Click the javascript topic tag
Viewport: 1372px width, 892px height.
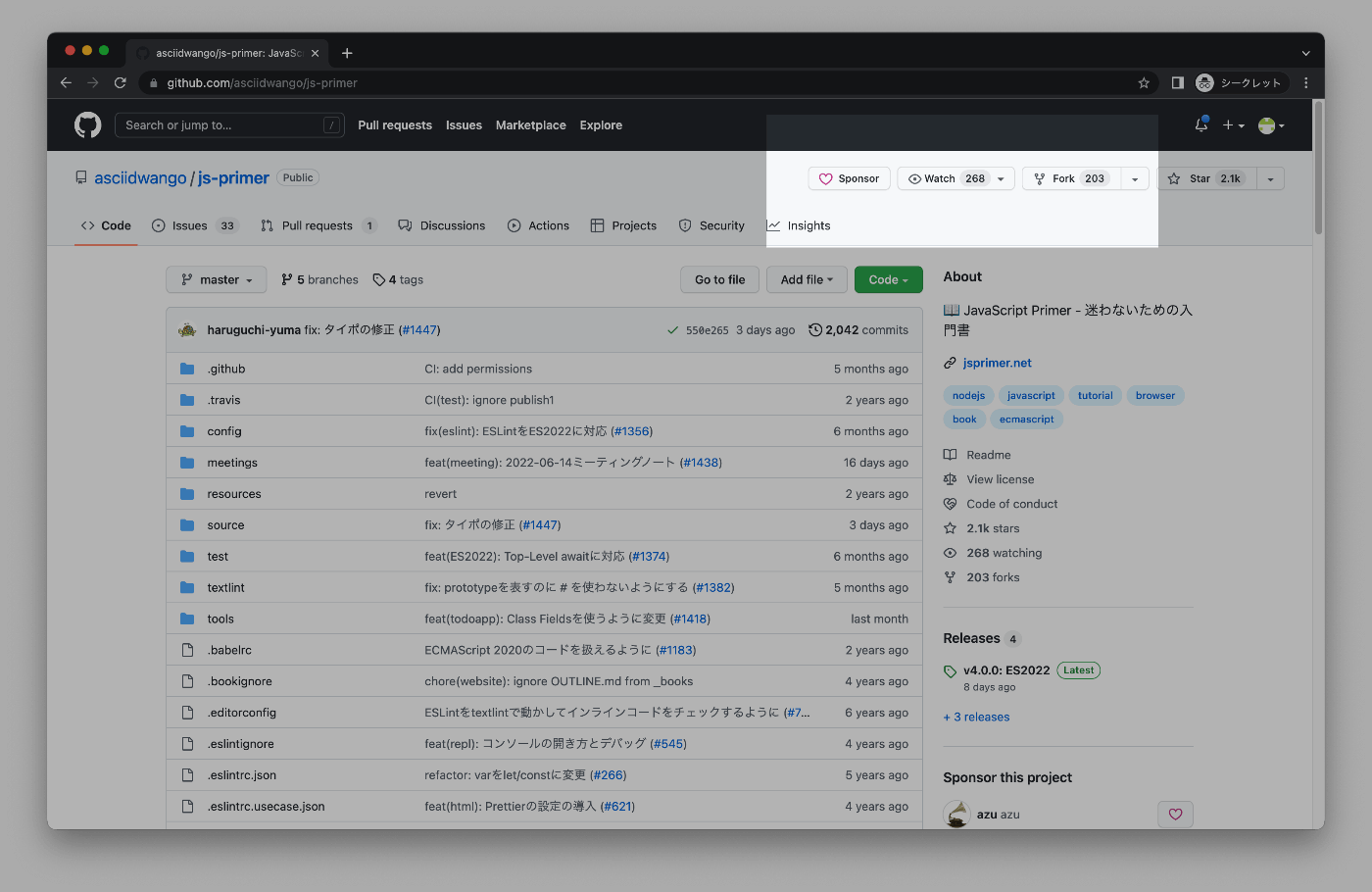point(1031,396)
